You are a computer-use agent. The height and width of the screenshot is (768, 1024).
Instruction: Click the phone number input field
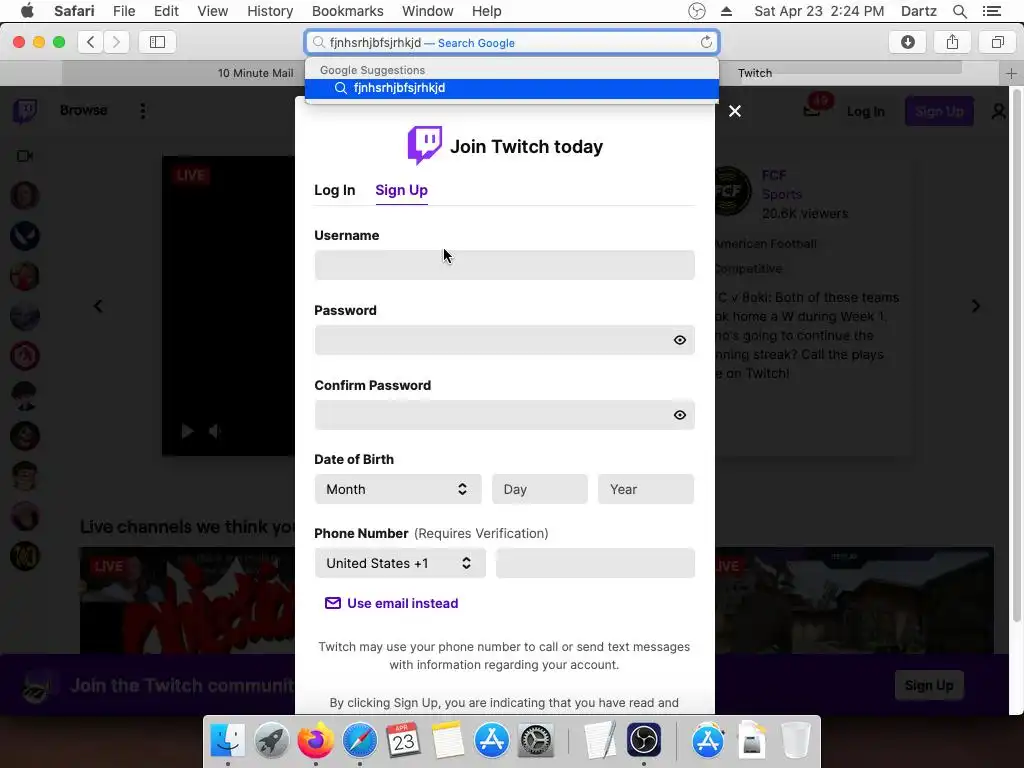(x=595, y=563)
